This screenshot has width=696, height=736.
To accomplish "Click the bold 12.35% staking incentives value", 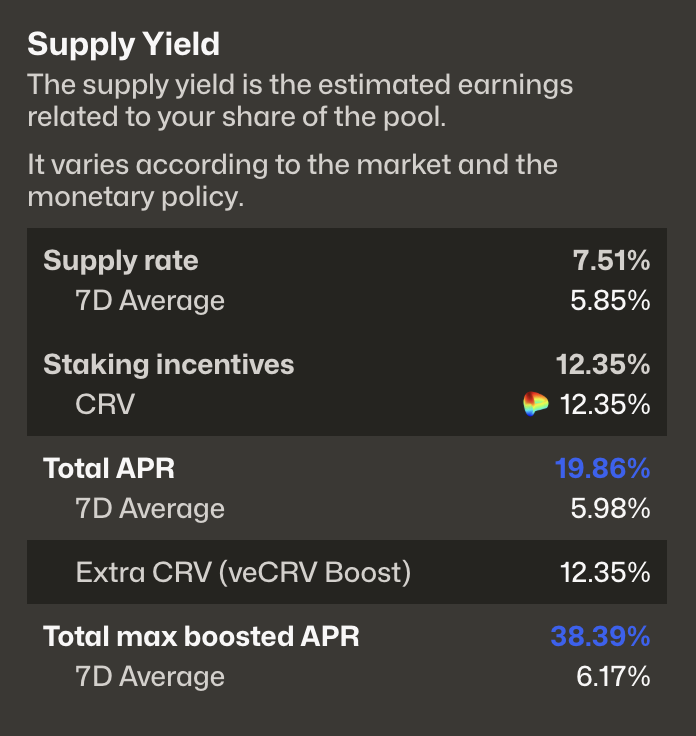I will (x=603, y=364).
